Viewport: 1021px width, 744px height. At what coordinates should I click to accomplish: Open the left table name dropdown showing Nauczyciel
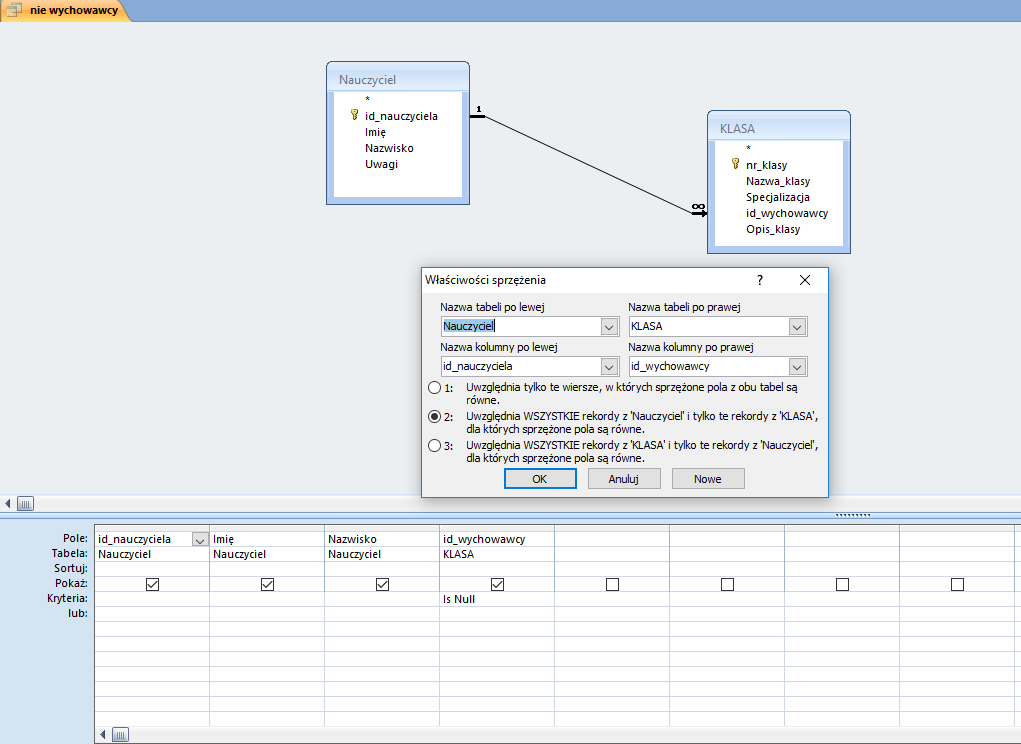click(608, 326)
